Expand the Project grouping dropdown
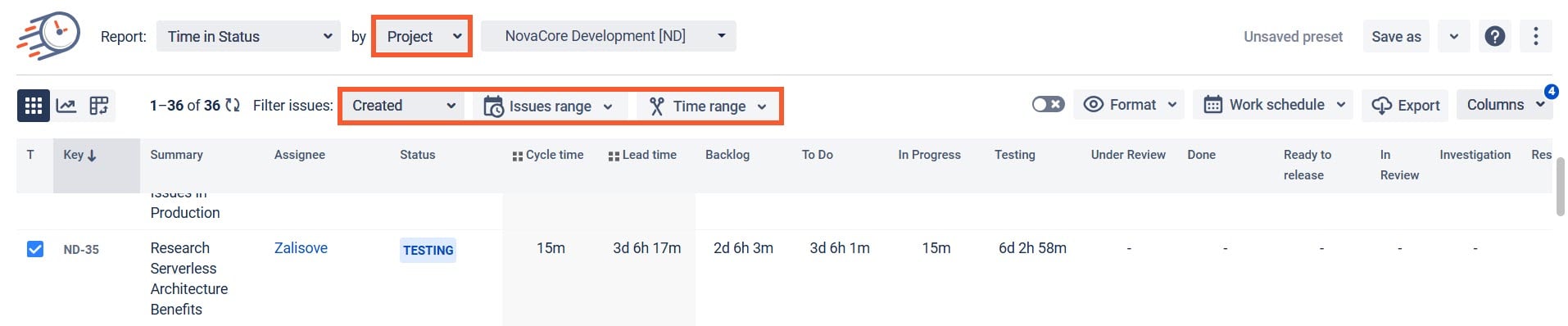 pos(422,36)
